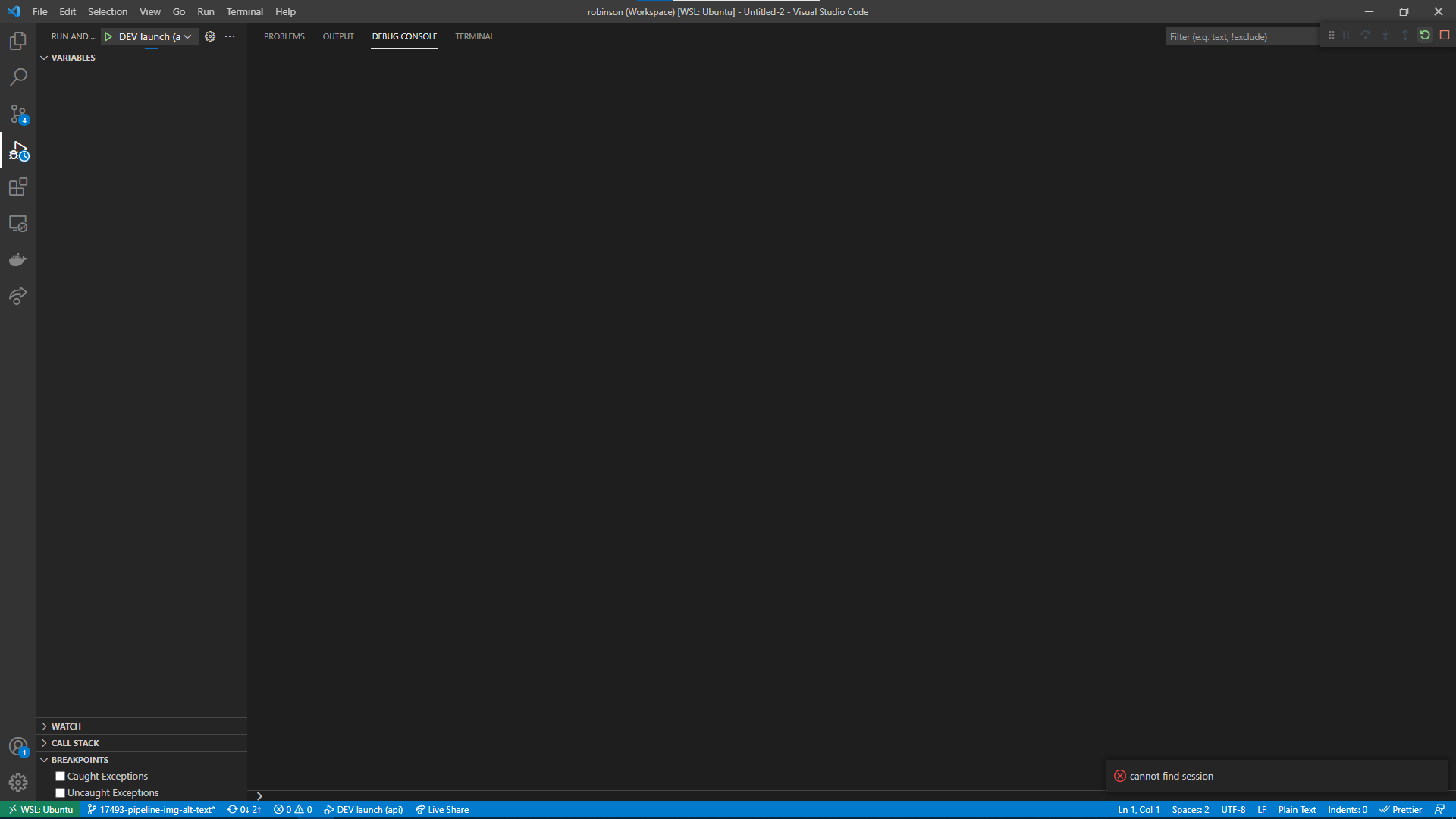
Task: Stop debugging with the red stop icon
Action: (1445, 35)
